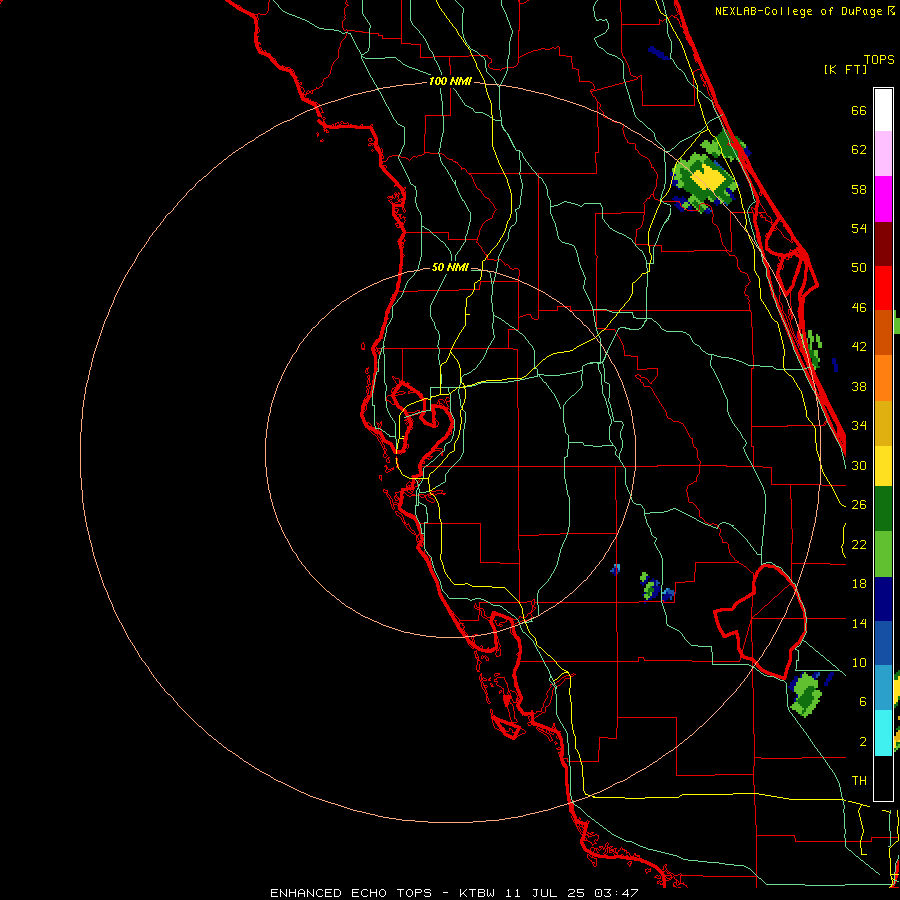Click the "42" legend label

point(859,347)
